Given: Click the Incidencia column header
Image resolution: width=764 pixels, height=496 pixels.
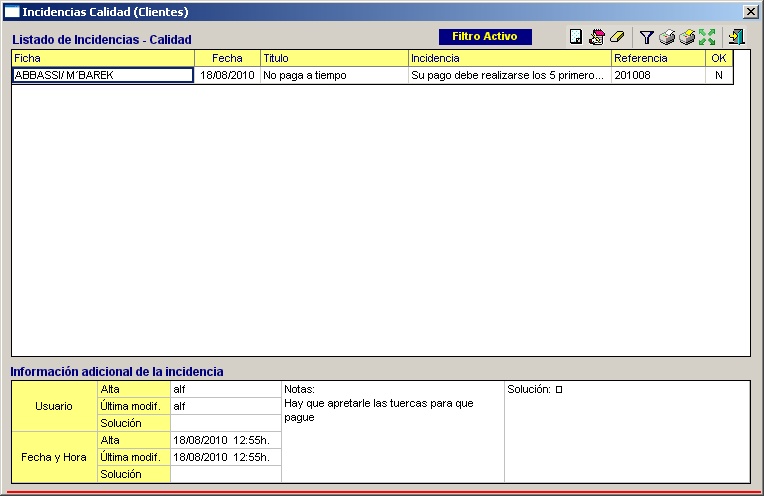Looking at the screenshot, I should pos(510,58).
